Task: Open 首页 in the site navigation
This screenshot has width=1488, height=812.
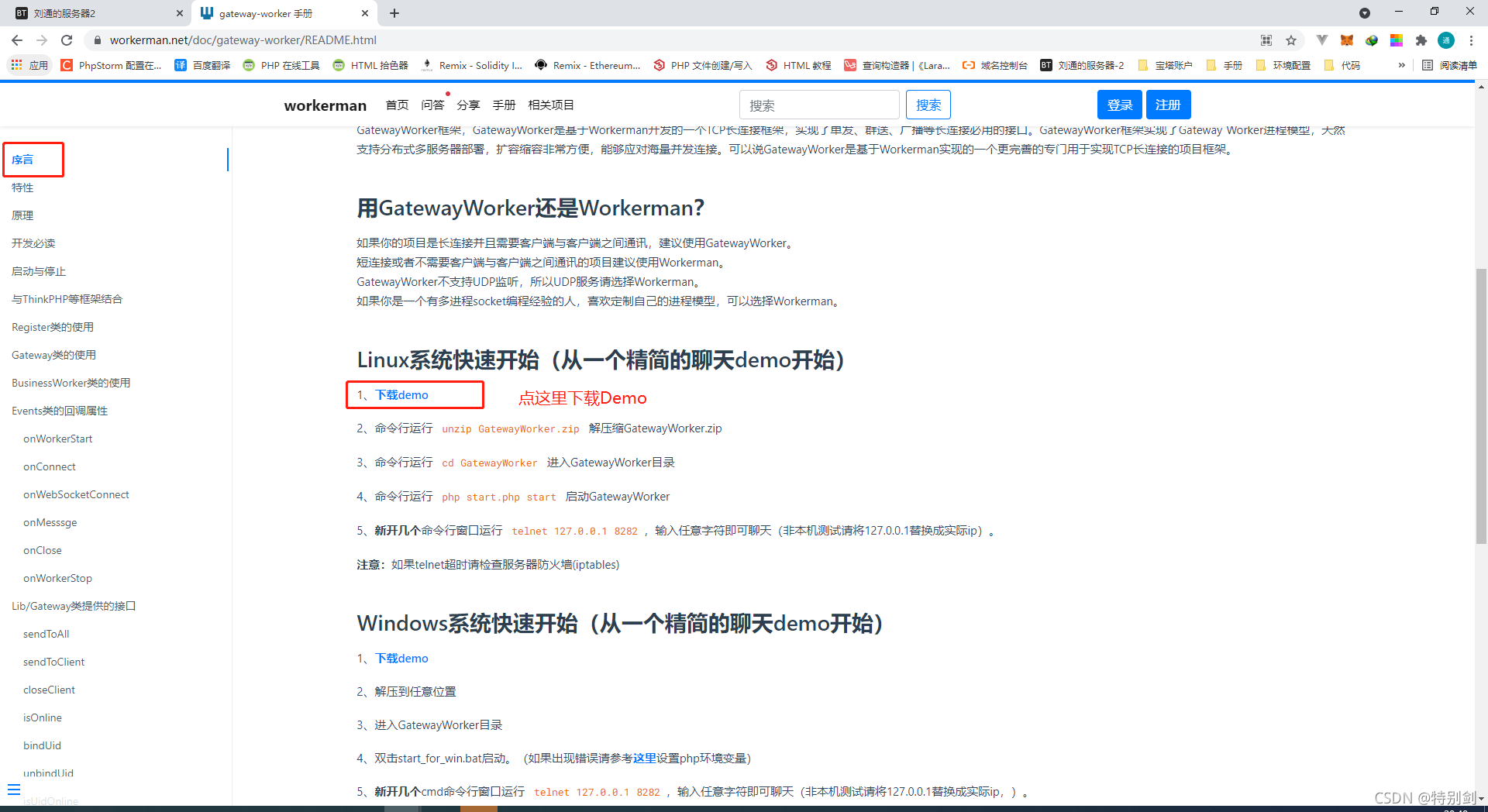Action: click(397, 105)
